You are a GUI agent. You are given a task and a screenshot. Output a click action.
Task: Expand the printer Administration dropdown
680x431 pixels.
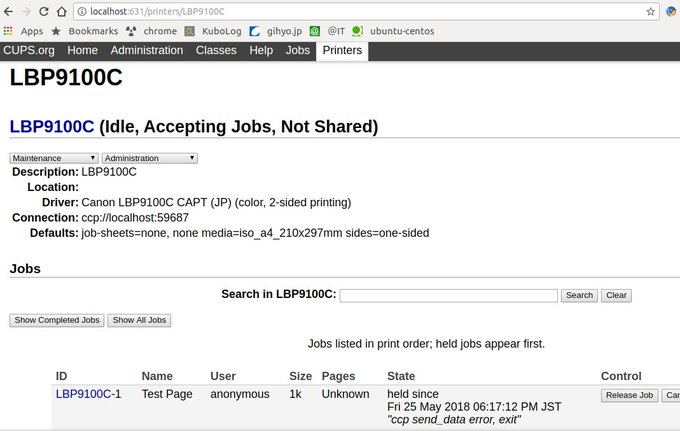click(x=150, y=158)
